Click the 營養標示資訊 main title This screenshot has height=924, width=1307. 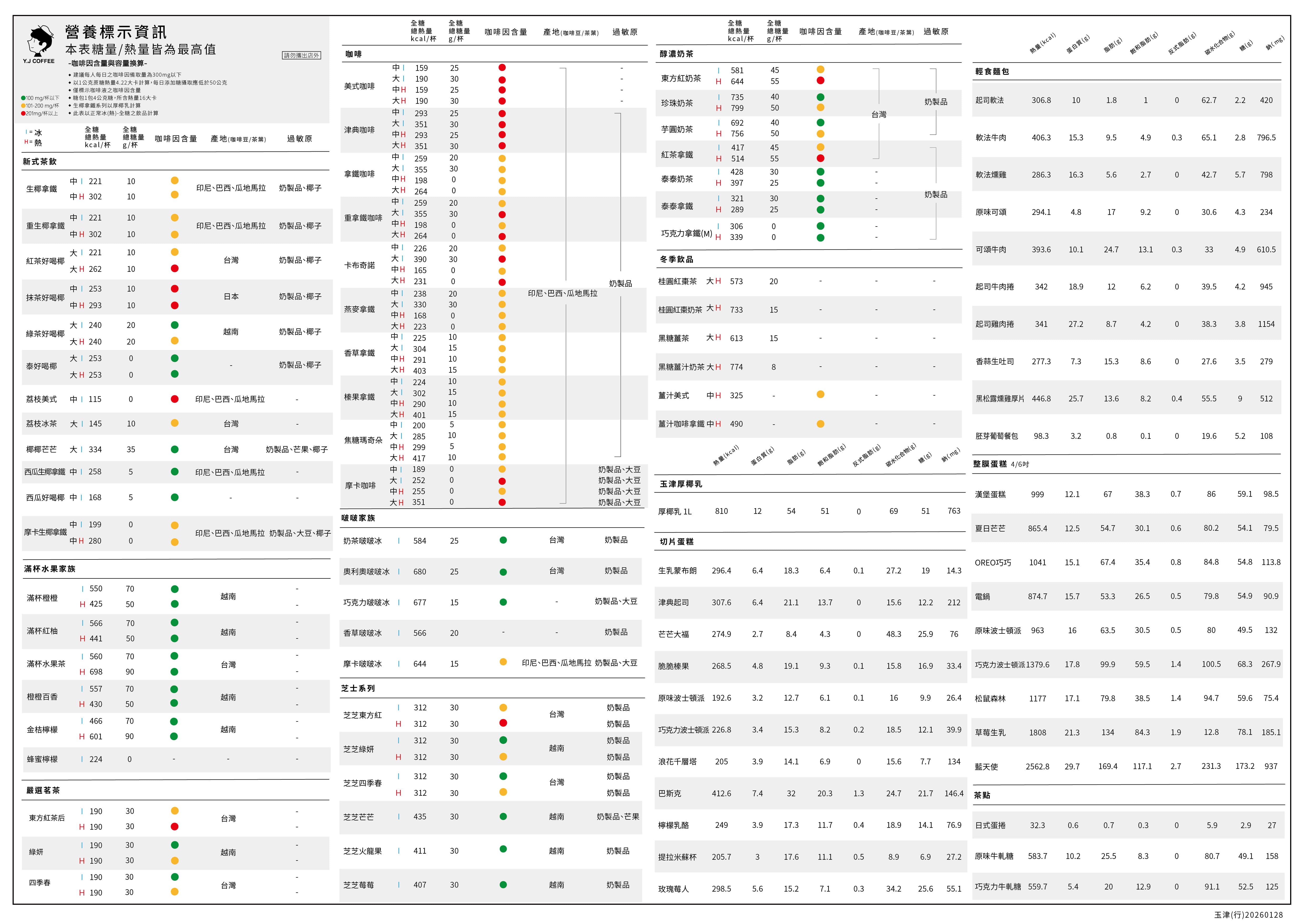point(116,32)
